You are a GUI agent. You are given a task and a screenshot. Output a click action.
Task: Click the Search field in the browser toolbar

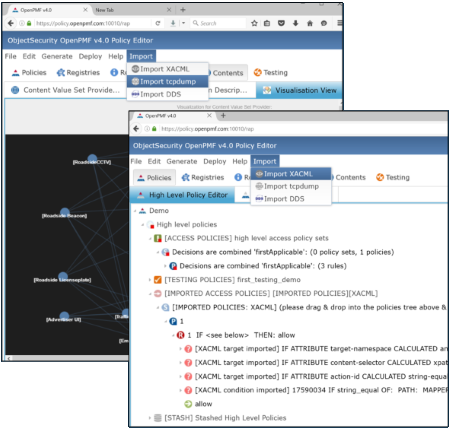click(218, 23)
